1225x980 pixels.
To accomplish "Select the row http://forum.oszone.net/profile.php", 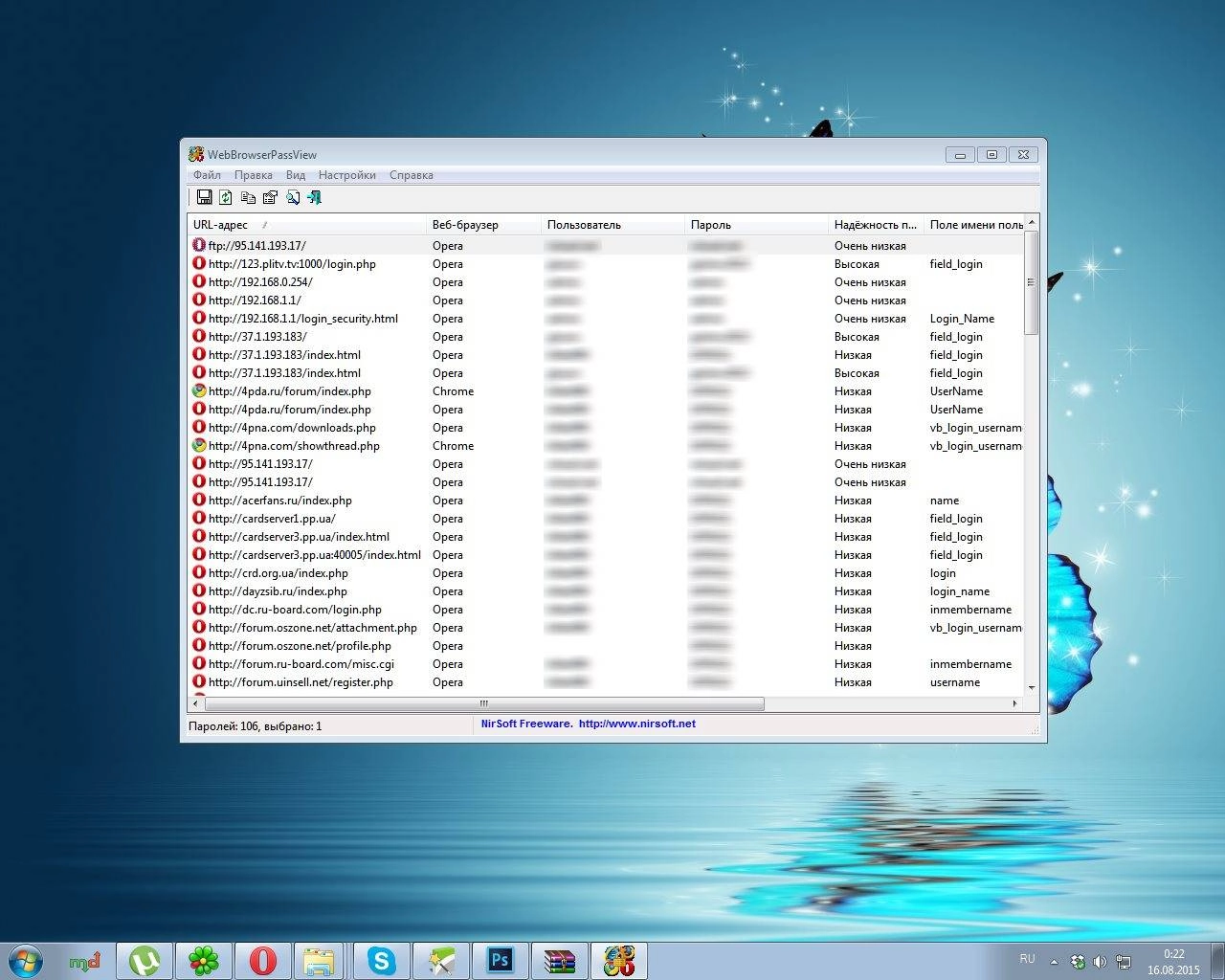I will pos(606,646).
